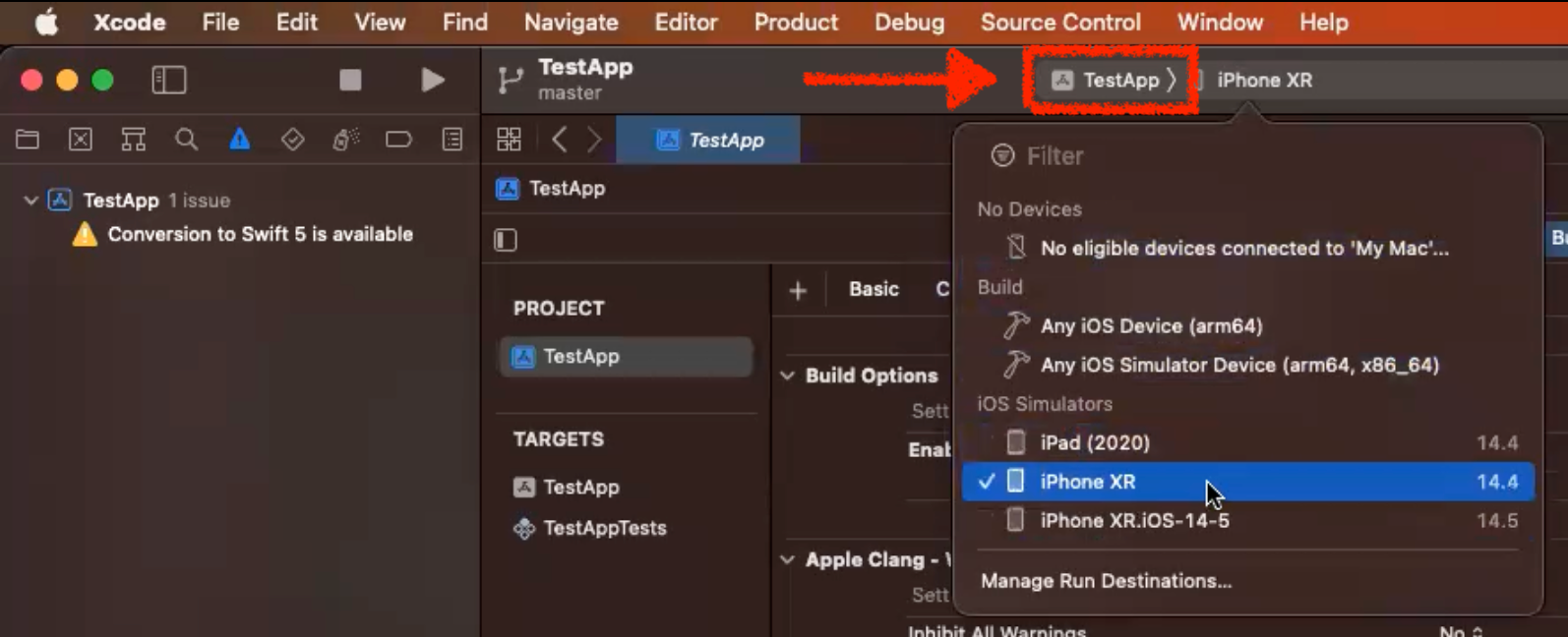The width and height of the screenshot is (1568, 637).
Task: Select the Swift 5 conversion warning
Action: [x=240, y=234]
